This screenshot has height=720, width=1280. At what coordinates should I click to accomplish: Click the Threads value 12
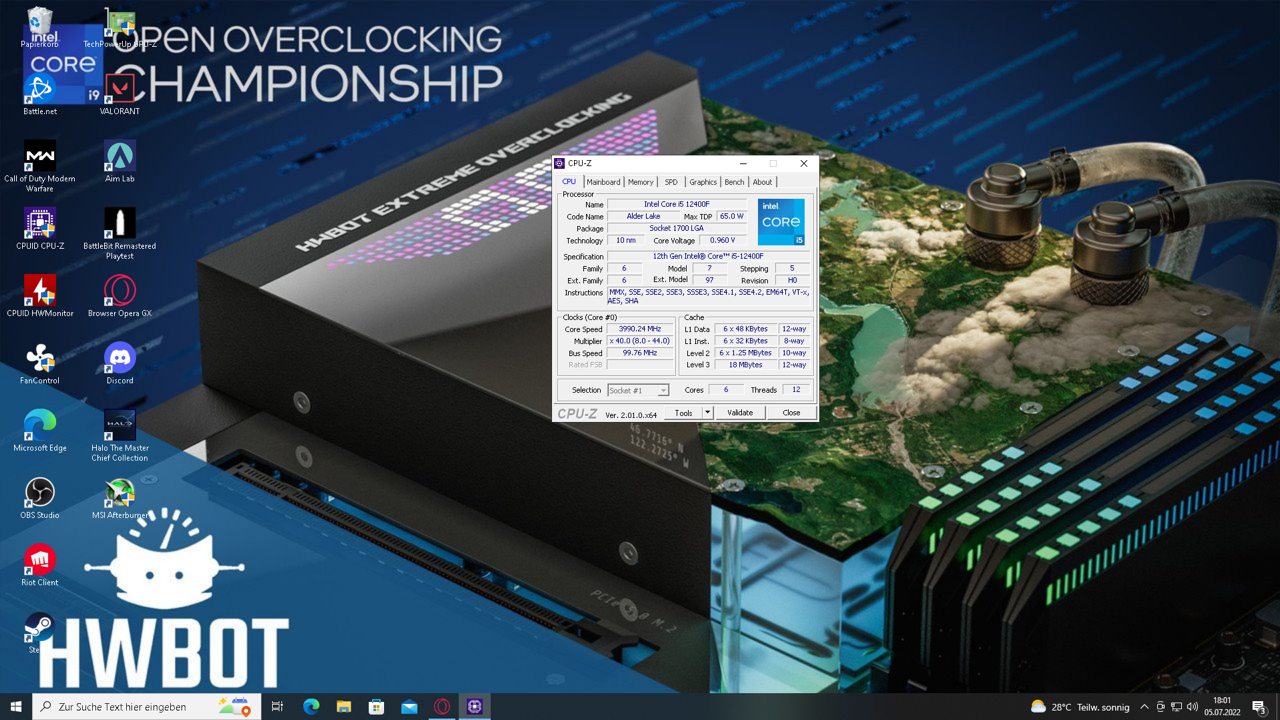(796, 390)
